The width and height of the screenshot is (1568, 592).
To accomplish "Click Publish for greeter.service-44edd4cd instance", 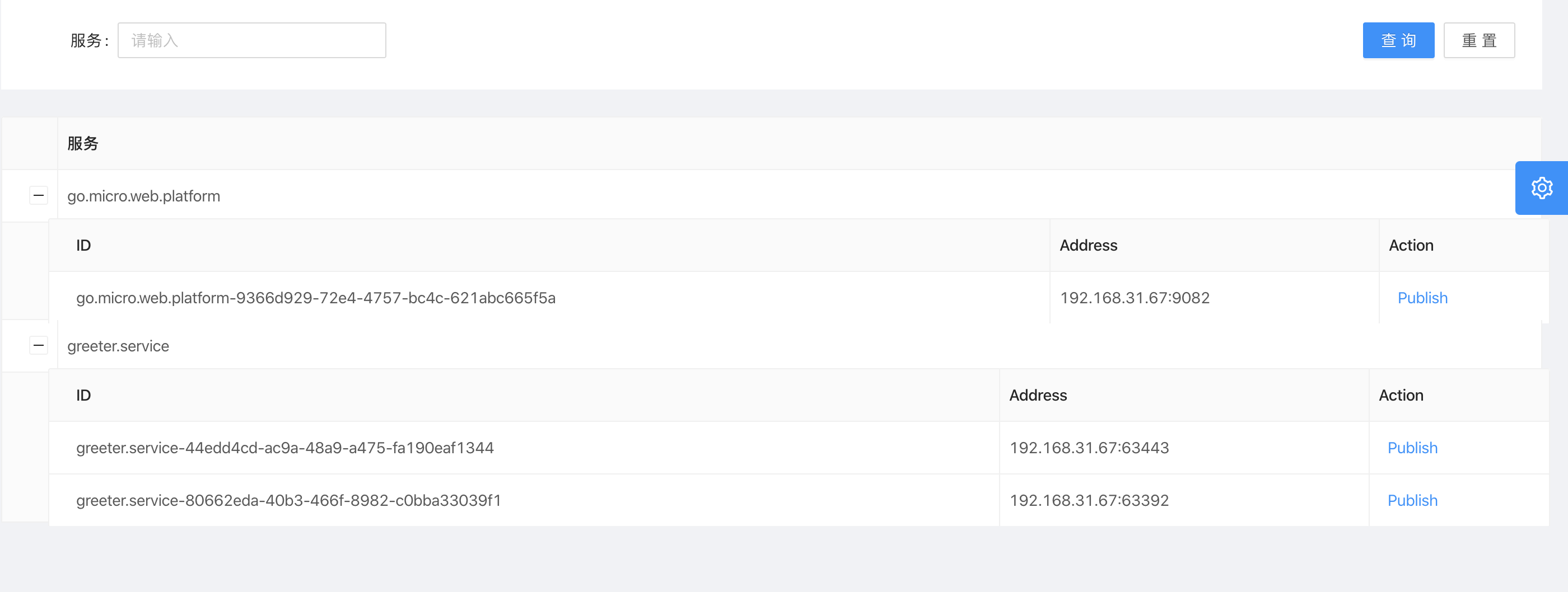I will pyautogui.click(x=1412, y=447).
